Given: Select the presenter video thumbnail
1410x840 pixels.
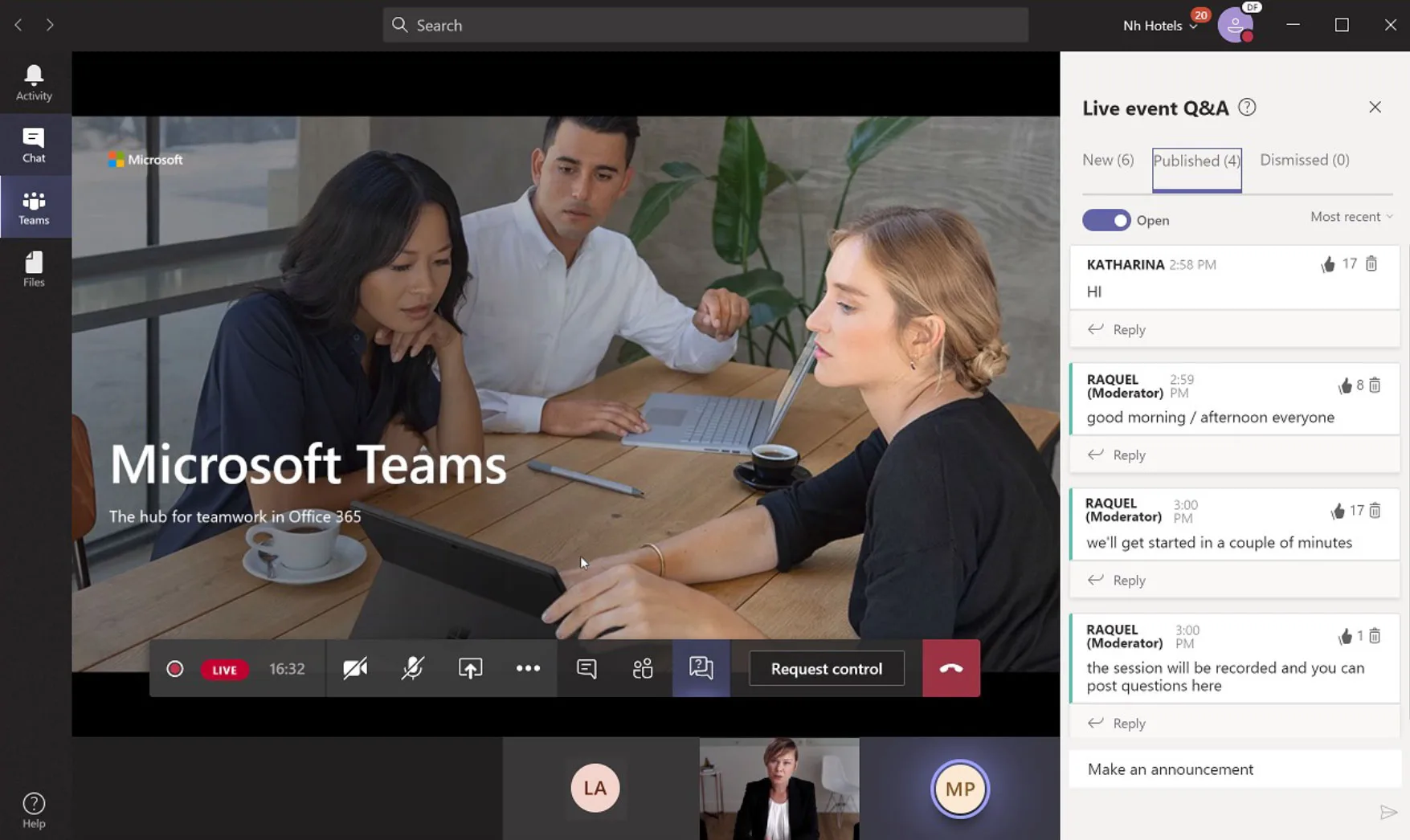Looking at the screenshot, I should tap(779, 789).
